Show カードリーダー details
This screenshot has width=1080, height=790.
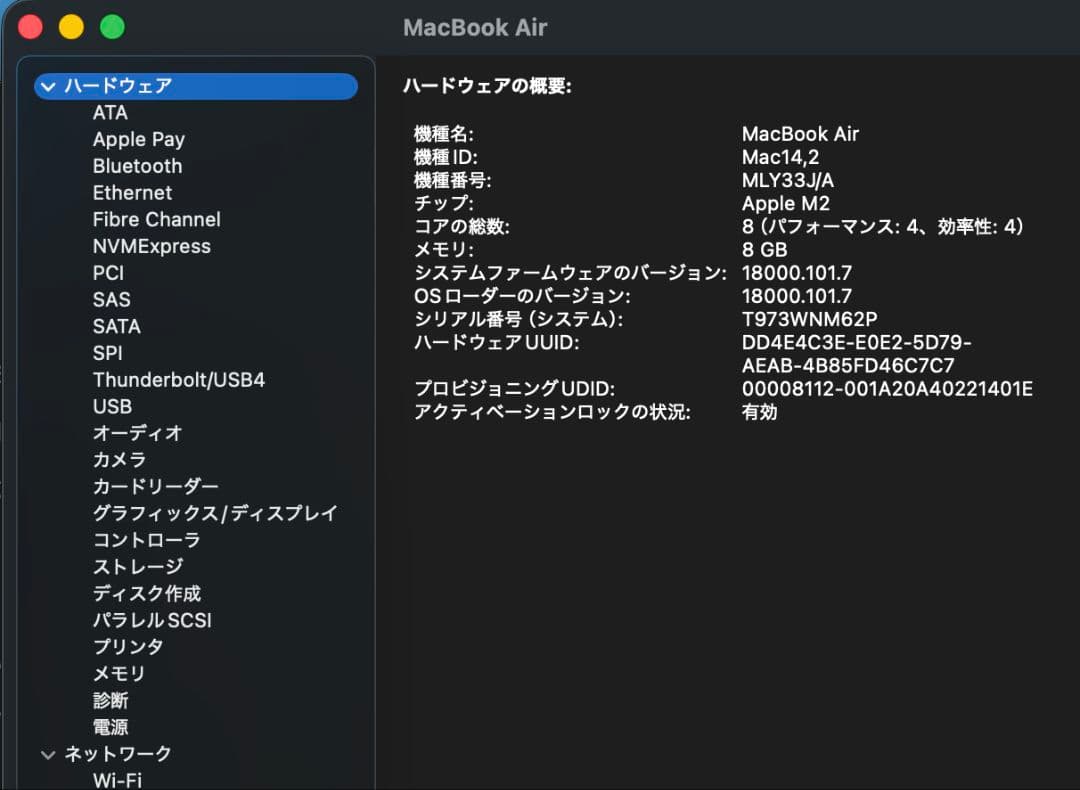tap(156, 487)
